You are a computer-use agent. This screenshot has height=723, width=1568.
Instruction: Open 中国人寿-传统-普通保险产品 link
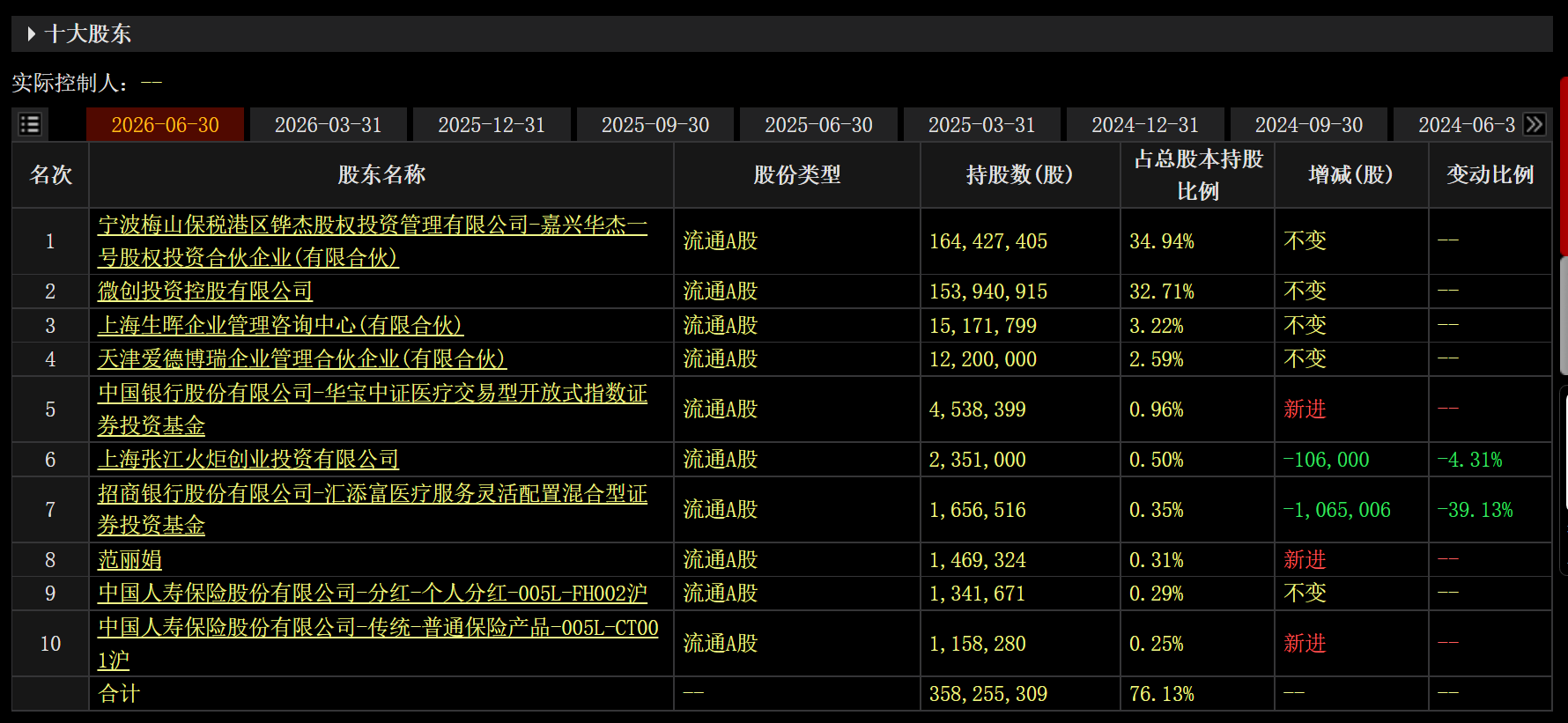378,644
